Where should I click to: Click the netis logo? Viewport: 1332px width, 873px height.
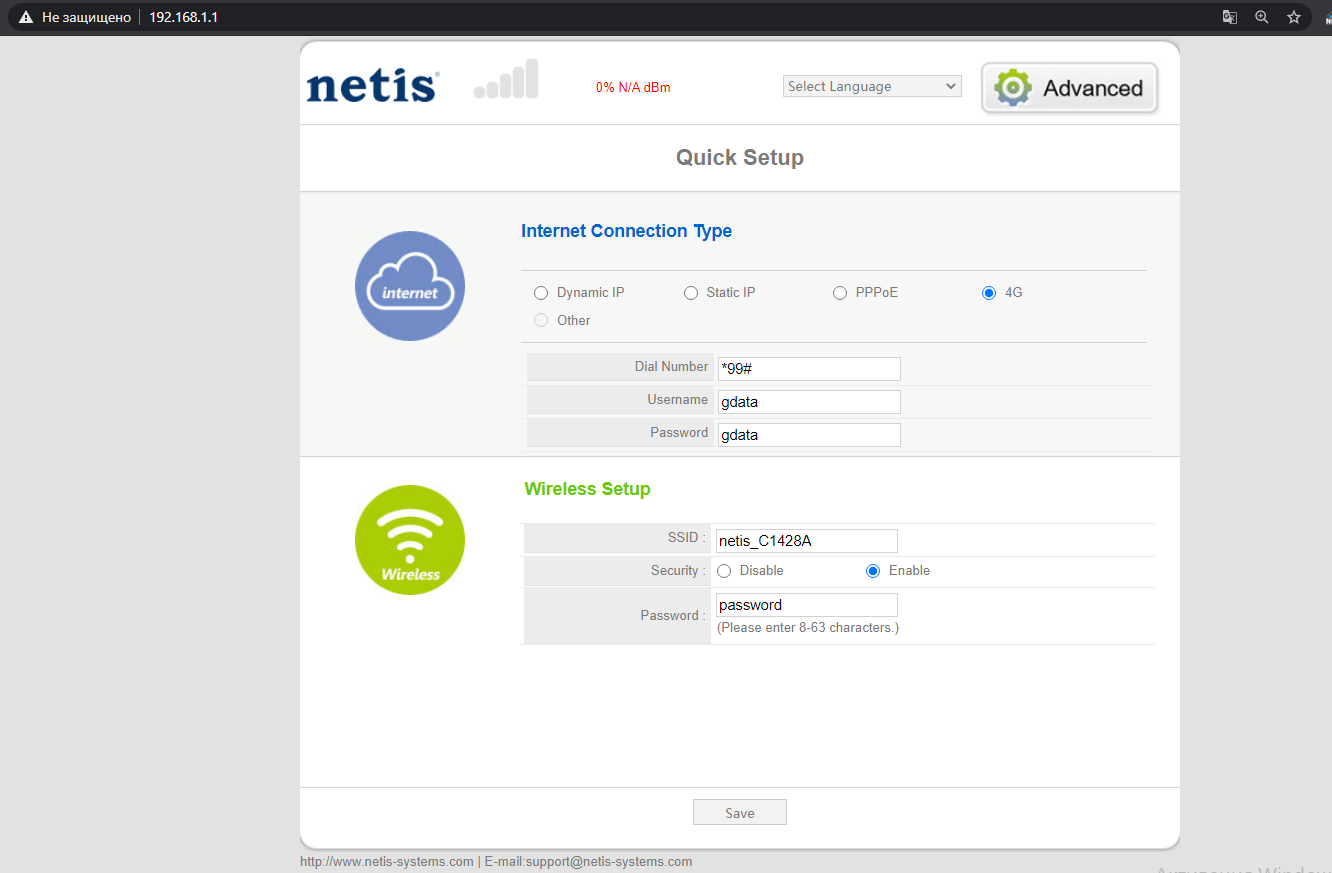[x=372, y=86]
